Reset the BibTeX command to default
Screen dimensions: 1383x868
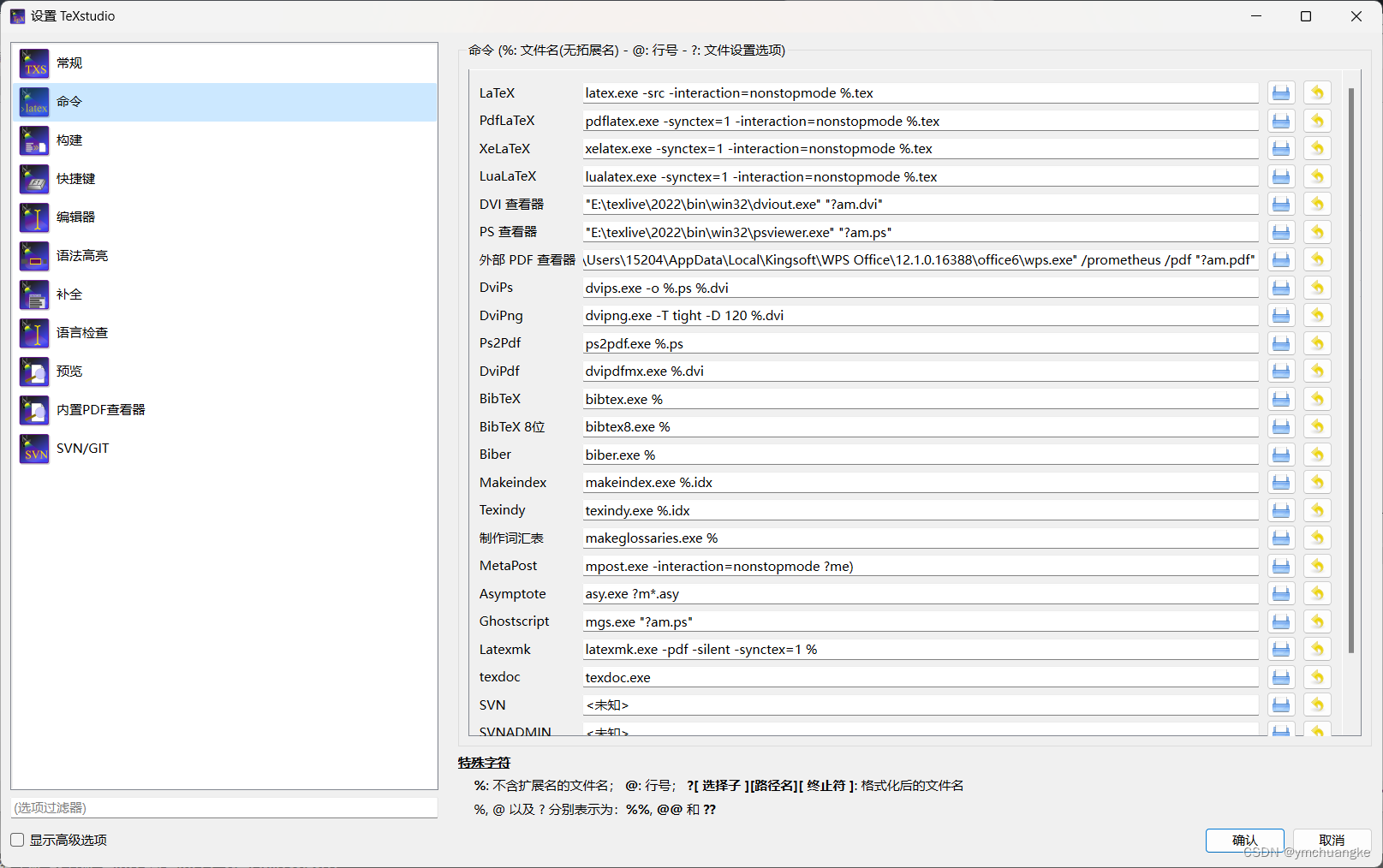(1317, 399)
